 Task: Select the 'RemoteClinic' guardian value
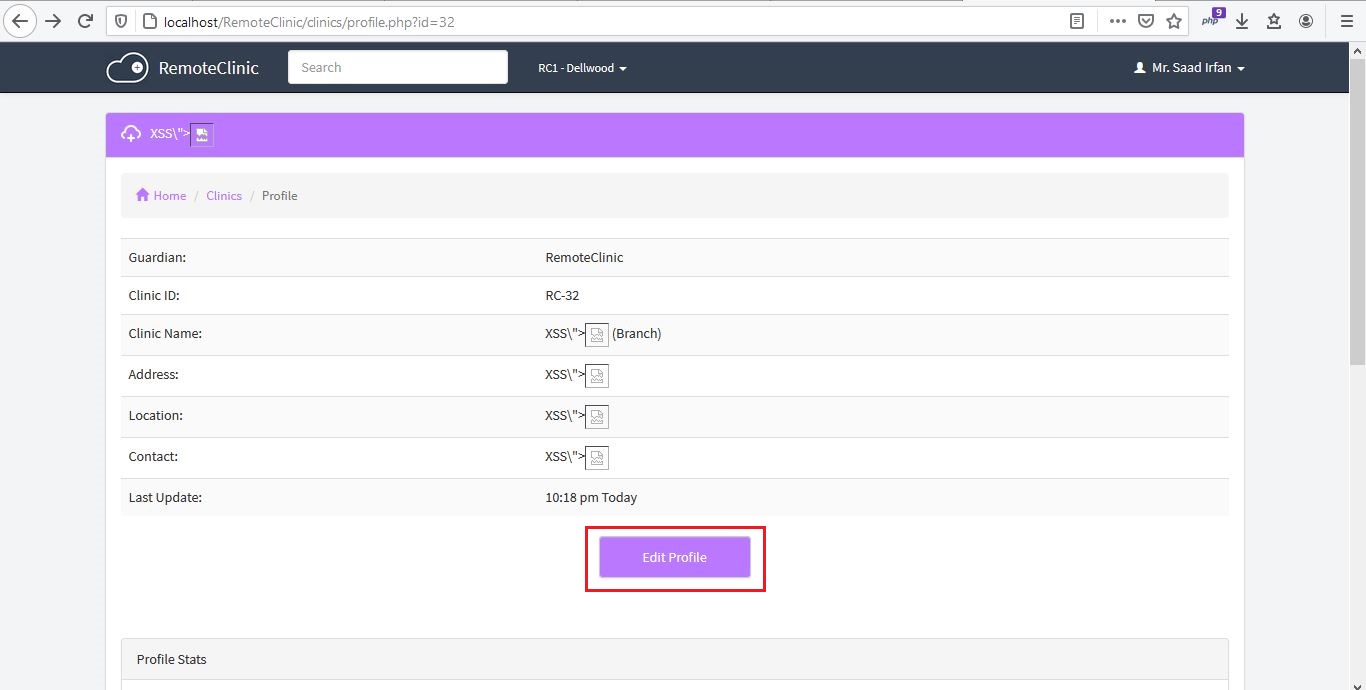pos(584,258)
